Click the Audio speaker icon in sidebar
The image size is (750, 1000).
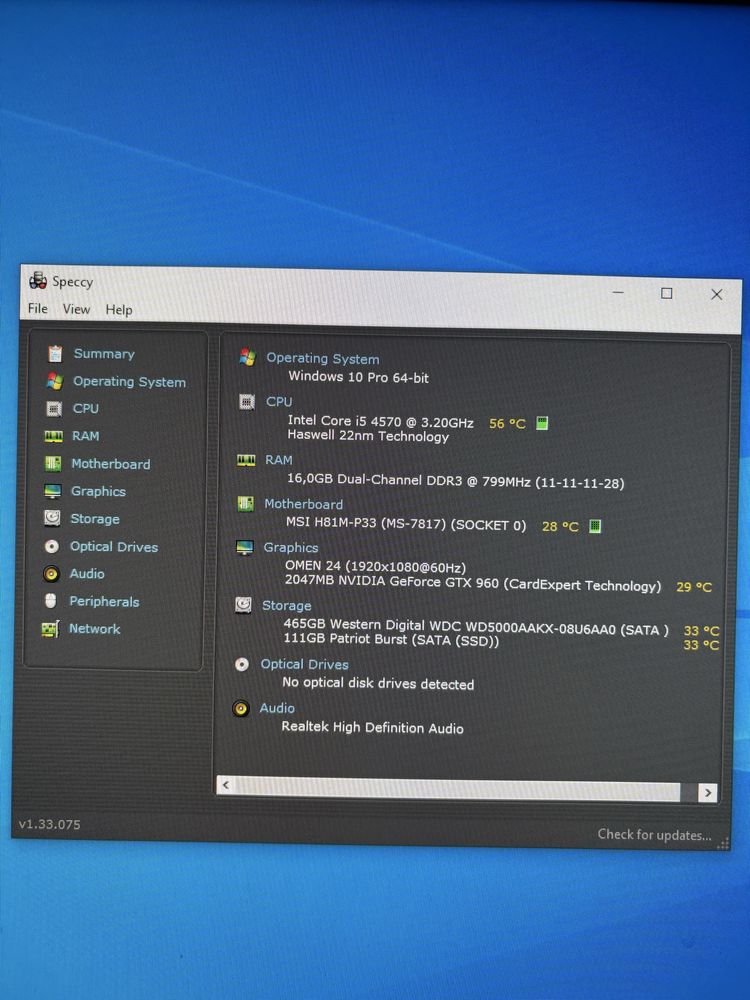point(51,574)
